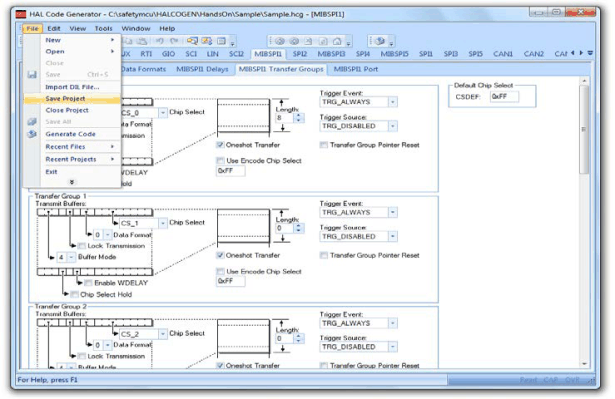The width and height of the screenshot is (615, 399).
Task: Toggle Use Encode Chip Select above Transfer Group 1
Action: pos(220,160)
